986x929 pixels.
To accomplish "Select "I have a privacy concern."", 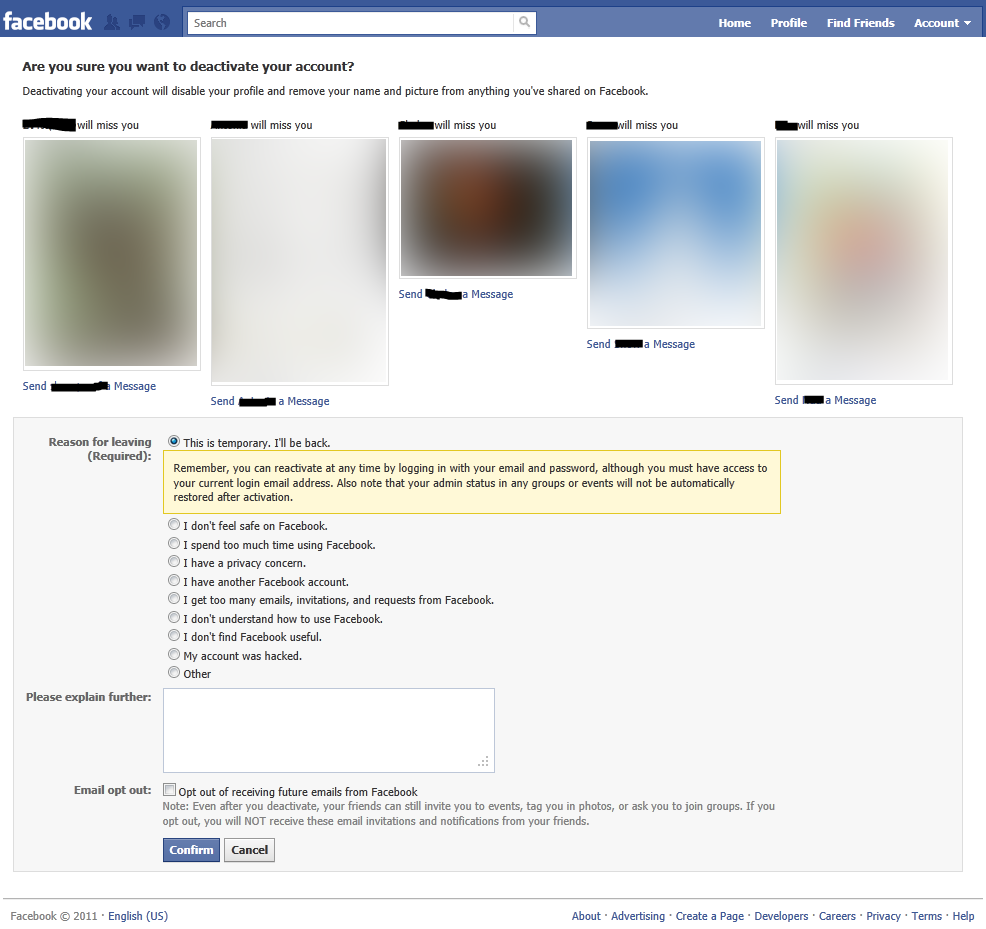I will pyautogui.click(x=173, y=561).
